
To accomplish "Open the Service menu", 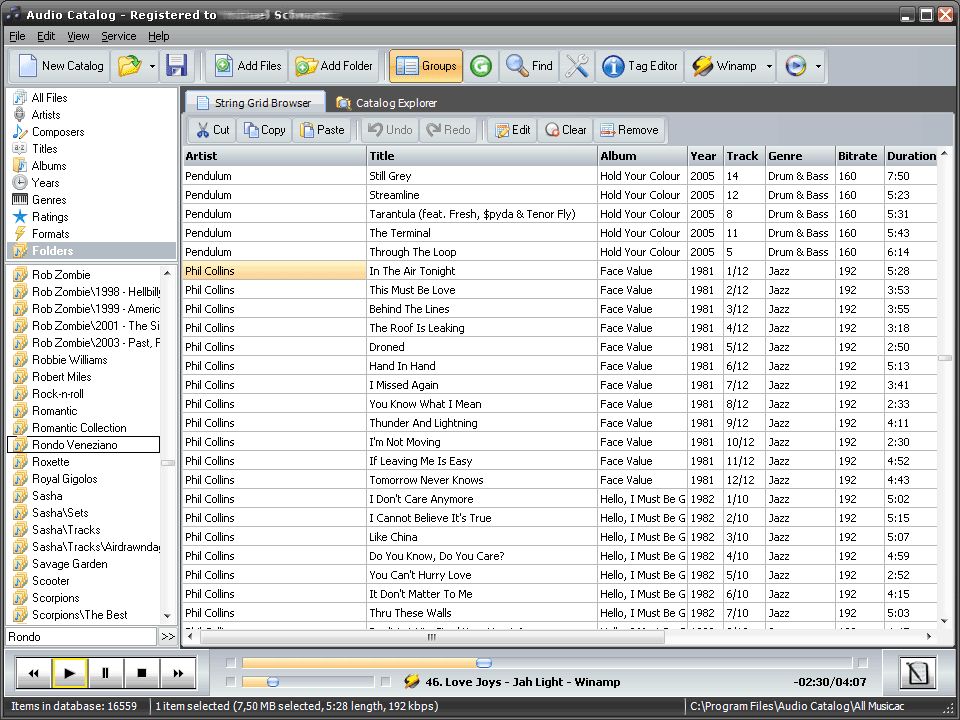I will (118, 35).
